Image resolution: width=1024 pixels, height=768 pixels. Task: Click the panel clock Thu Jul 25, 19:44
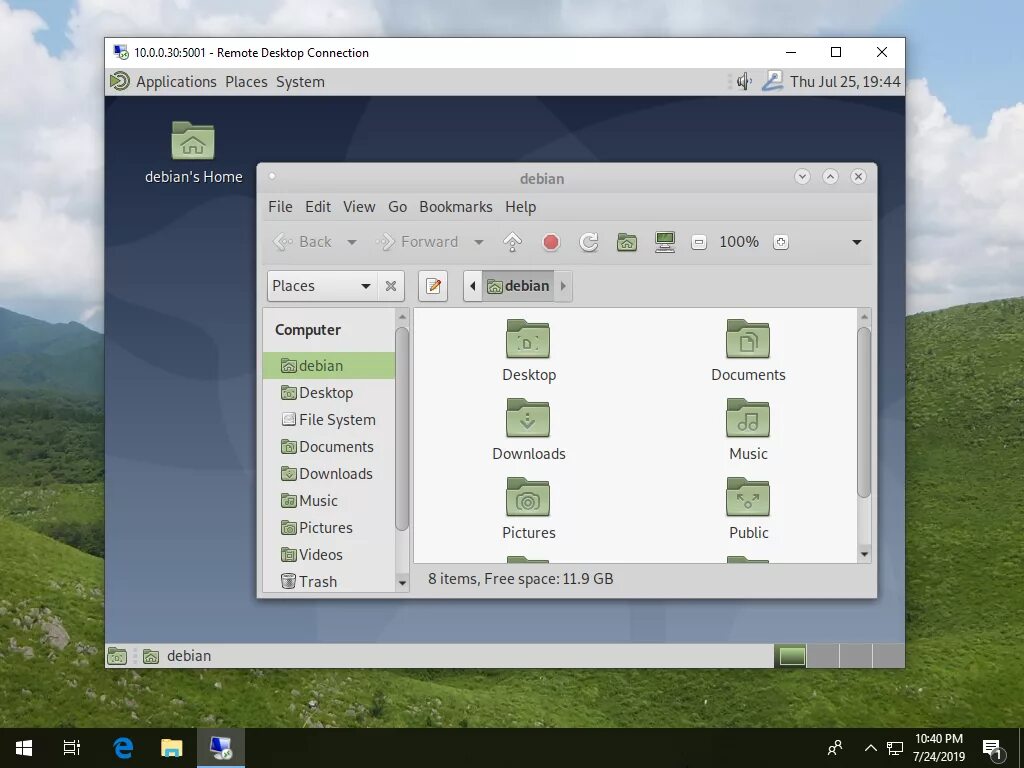click(845, 82)
